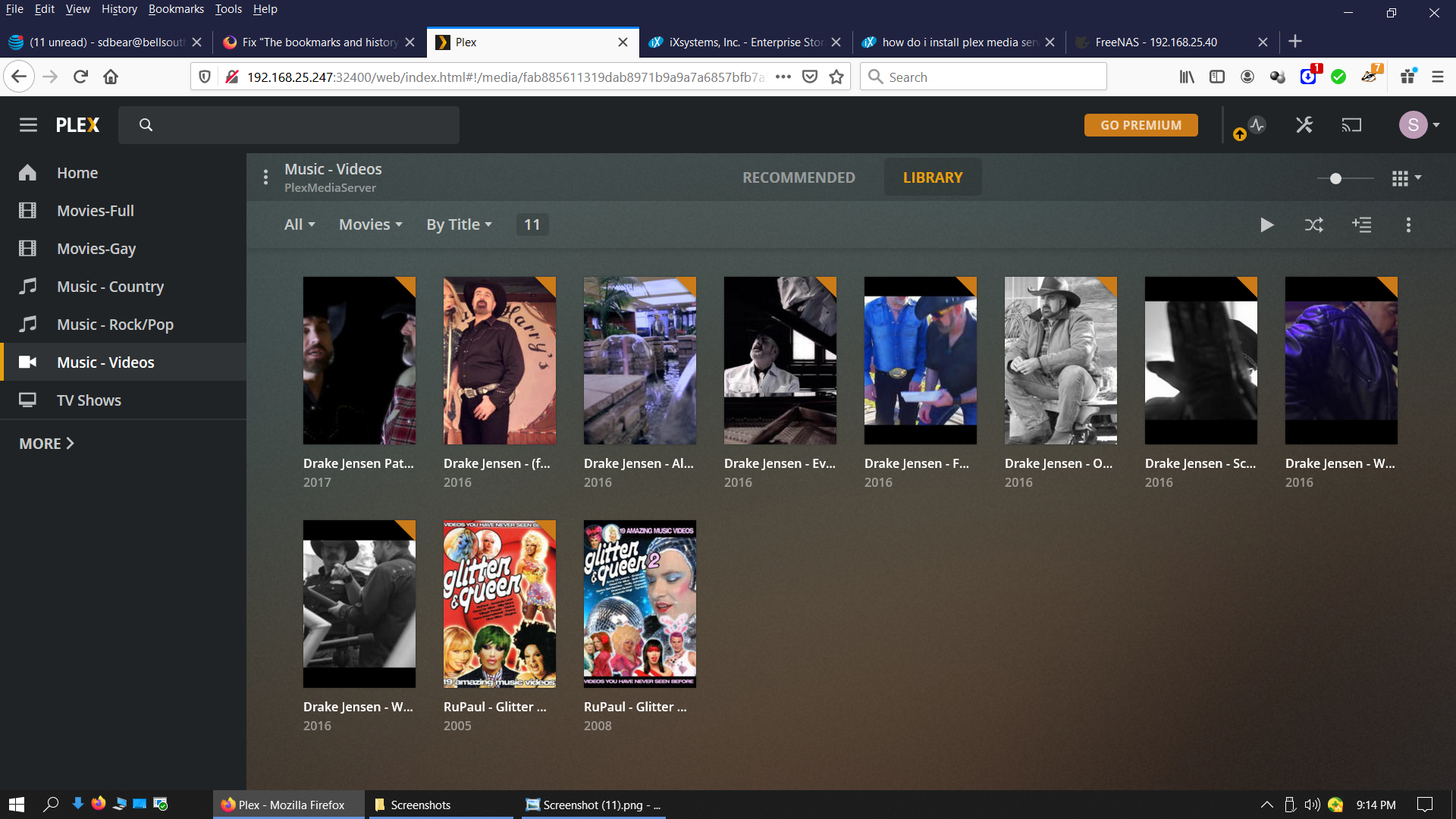The height and width of the screenshot is (819, 1456).
Task: Open Drake Jensen - F... poster
Action: pyautogui.click(x=921, y=360)
